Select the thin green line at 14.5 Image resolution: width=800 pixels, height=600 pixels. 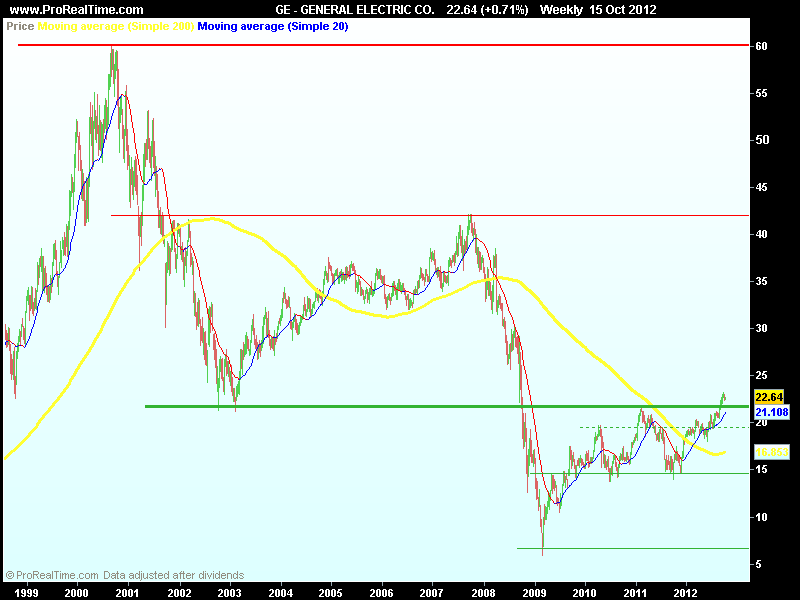[x=639, y=473]
